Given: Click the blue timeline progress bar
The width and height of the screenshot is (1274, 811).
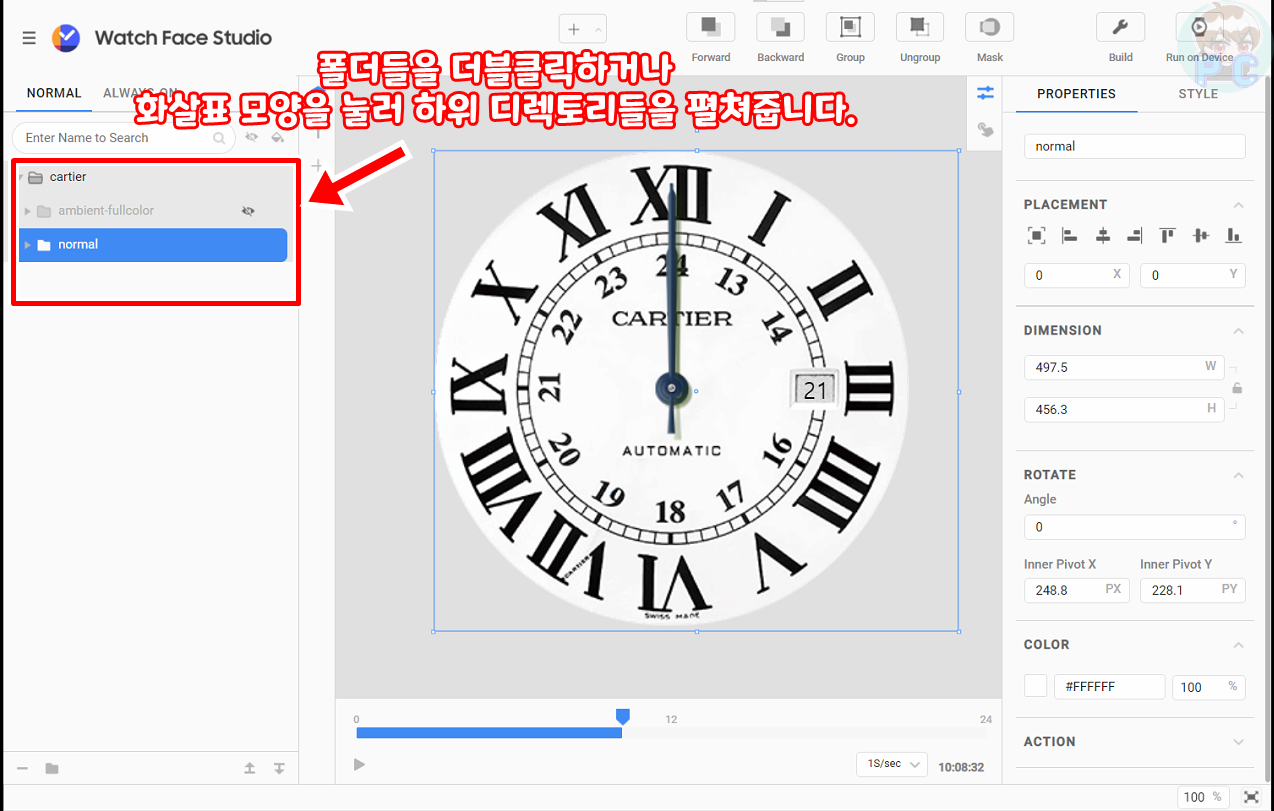Looking at the screenshot, I should 489,733.
